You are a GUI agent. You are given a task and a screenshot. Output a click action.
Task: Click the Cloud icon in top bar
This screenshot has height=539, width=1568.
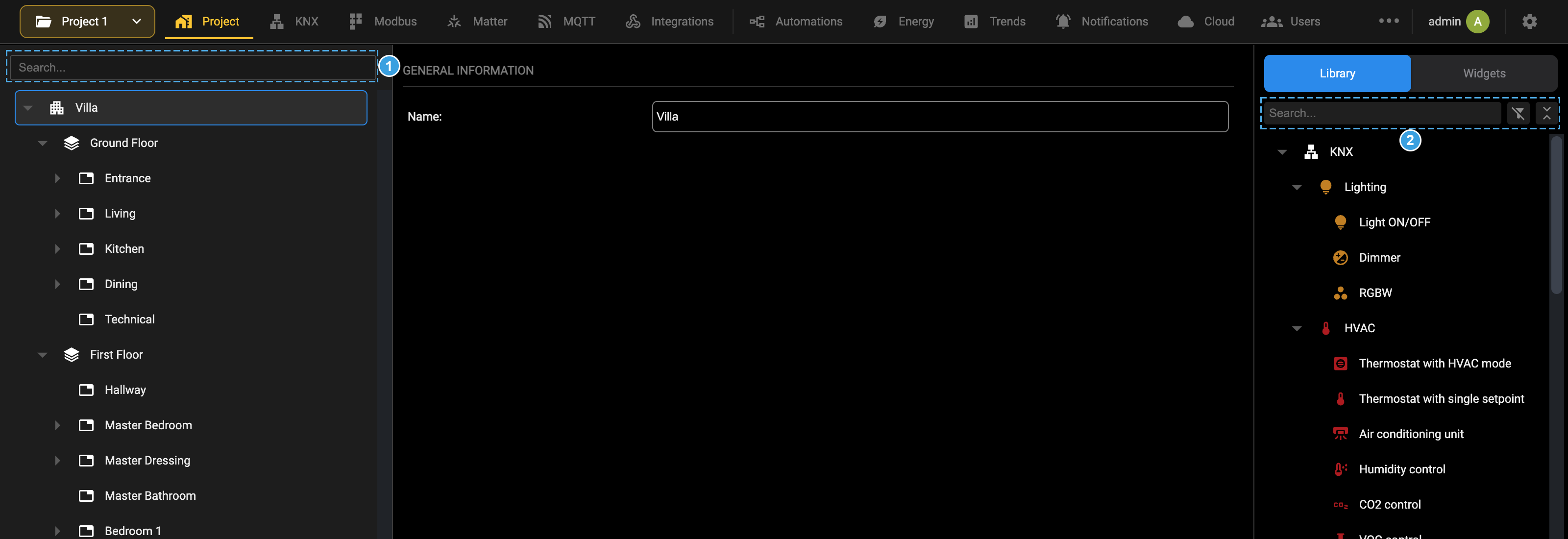click(x=1185, y=22)
